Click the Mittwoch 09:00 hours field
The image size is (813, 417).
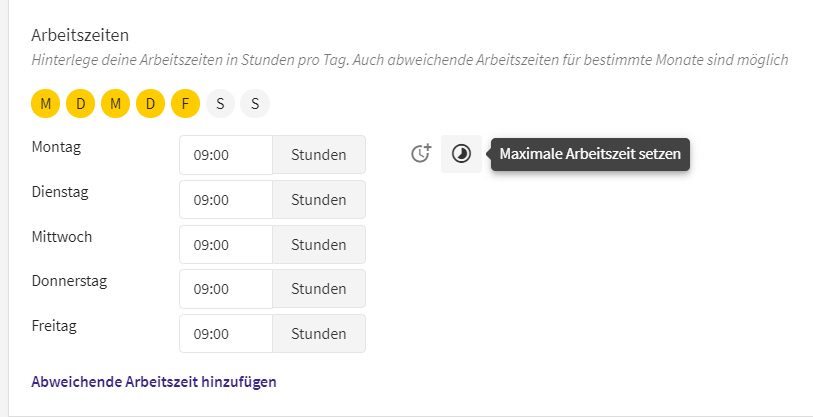(226, 244)
